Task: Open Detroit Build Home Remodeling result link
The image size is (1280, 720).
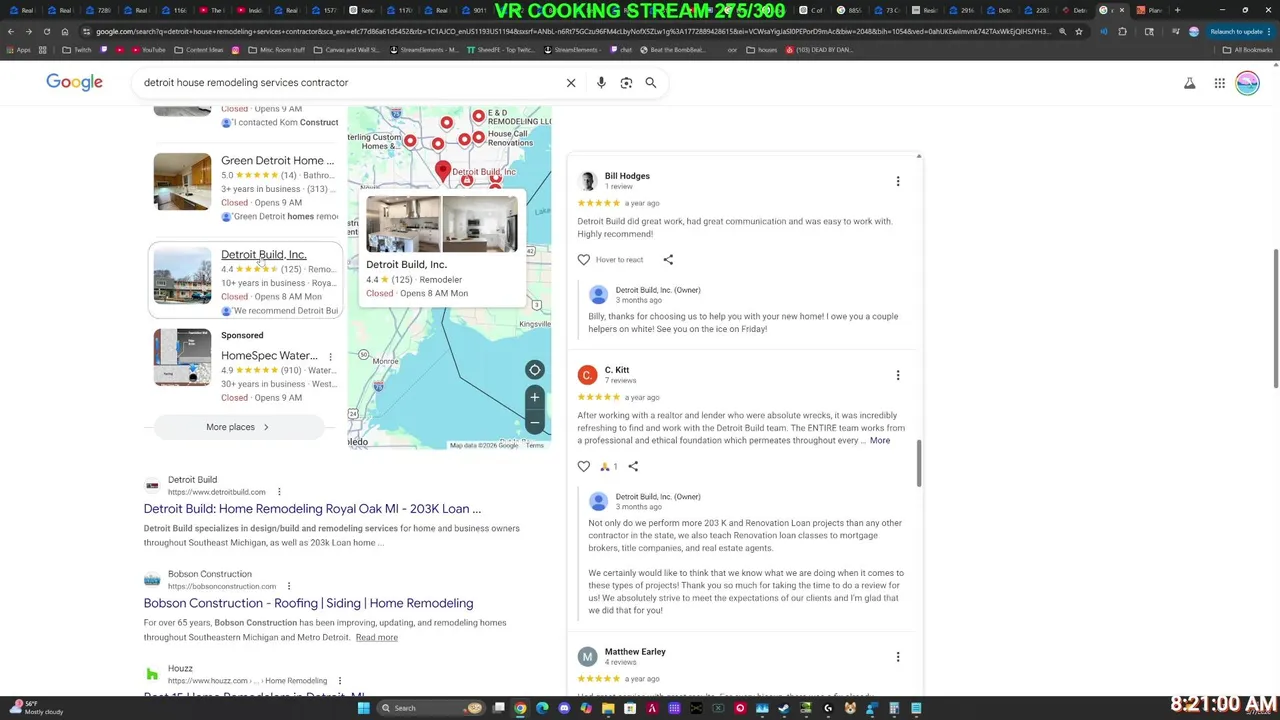Action: pos(312,509)
